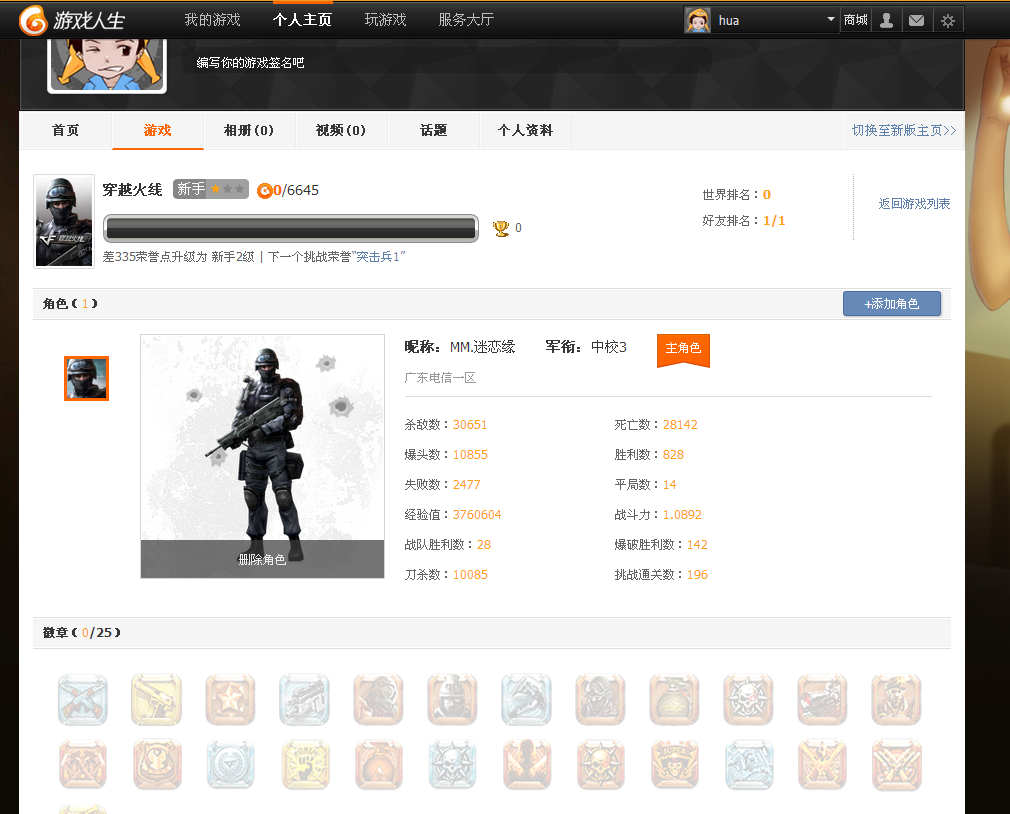Open the 相册(0) tab
The height and width of the screenshot is (814, 1010).
tap(249, 130)
